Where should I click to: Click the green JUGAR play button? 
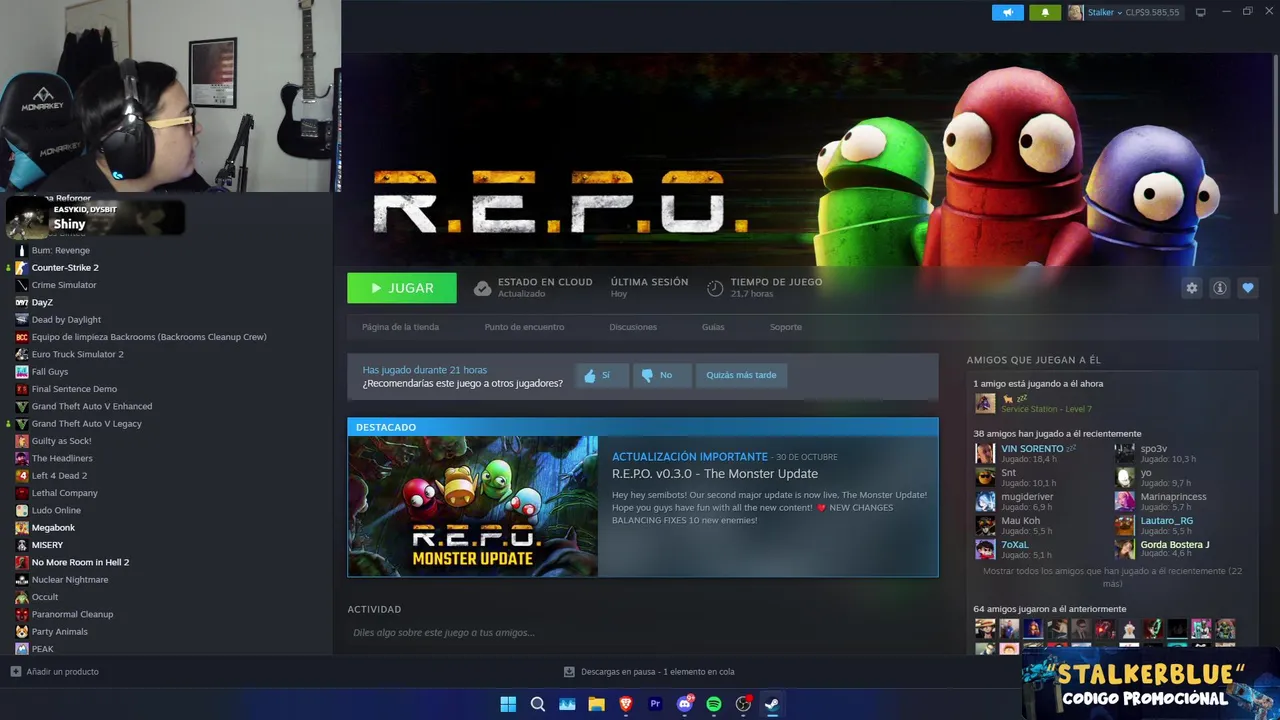tap(402, 288)
